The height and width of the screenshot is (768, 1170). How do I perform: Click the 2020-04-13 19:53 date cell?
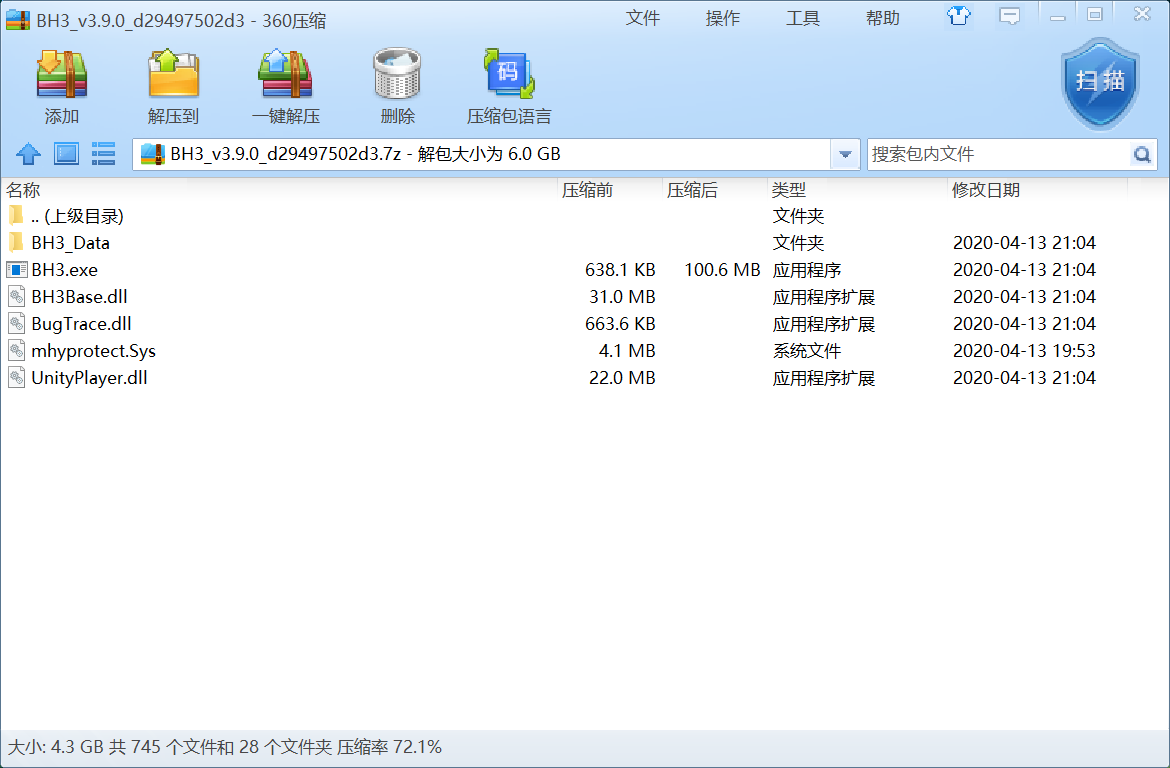pyautogui.click(x=1024, y=351)
